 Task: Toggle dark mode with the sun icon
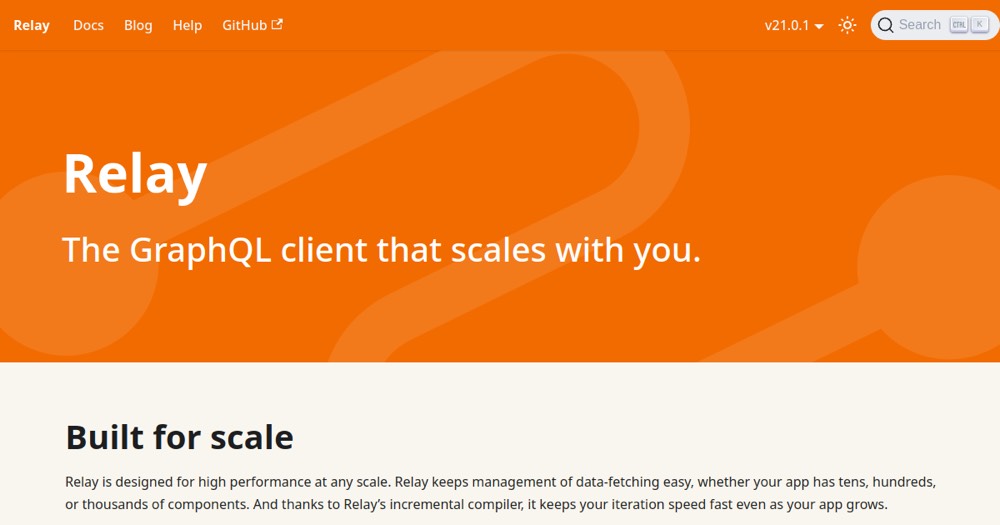click(x=847, y=25)
